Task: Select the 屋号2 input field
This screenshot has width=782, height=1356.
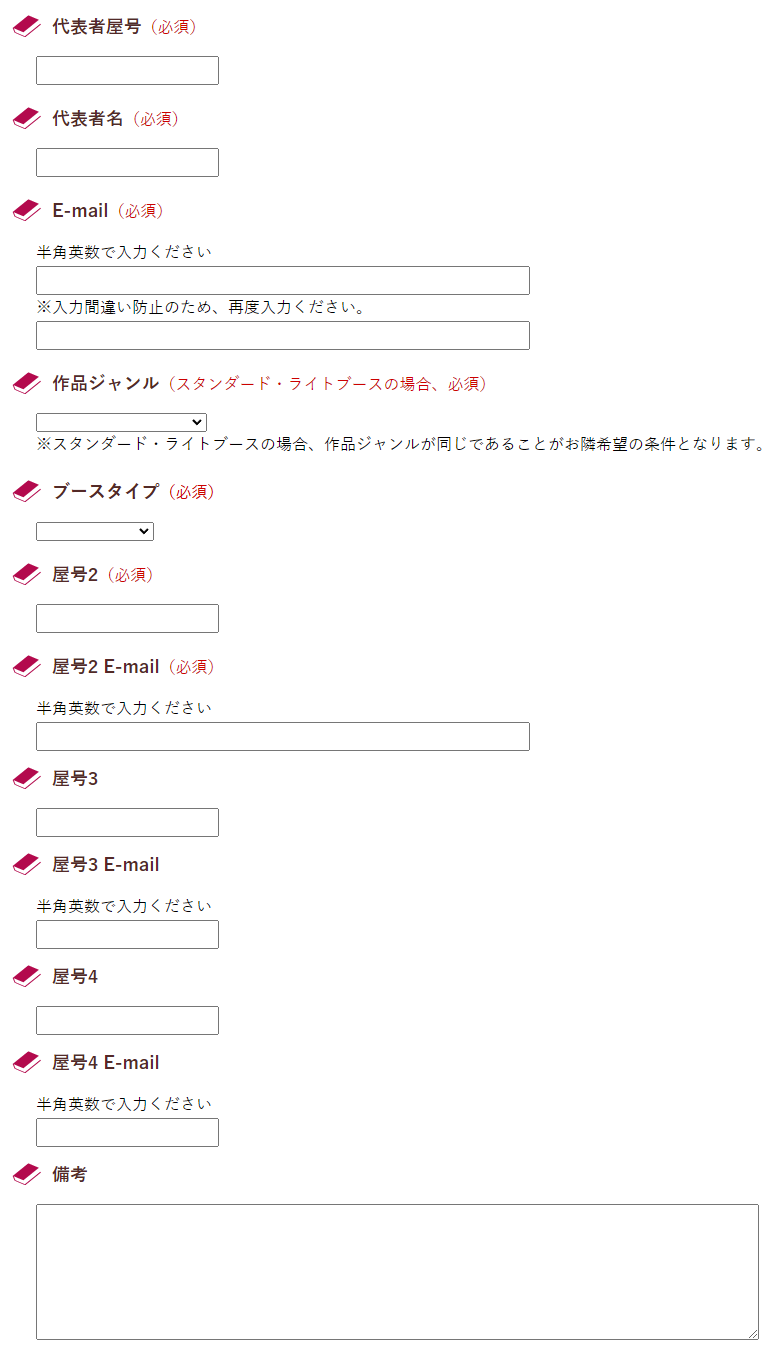Action: point(126,618)
